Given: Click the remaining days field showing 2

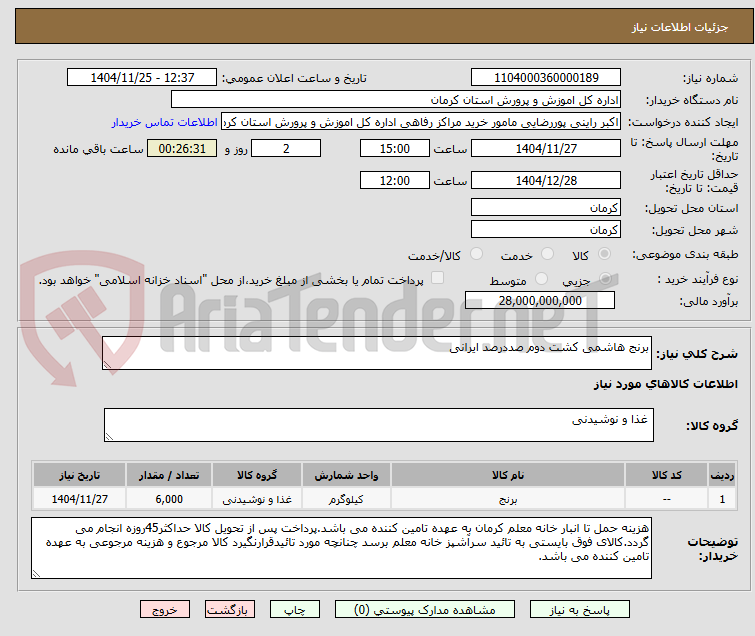Looking at the screenshot, I should tap(286, 148).
